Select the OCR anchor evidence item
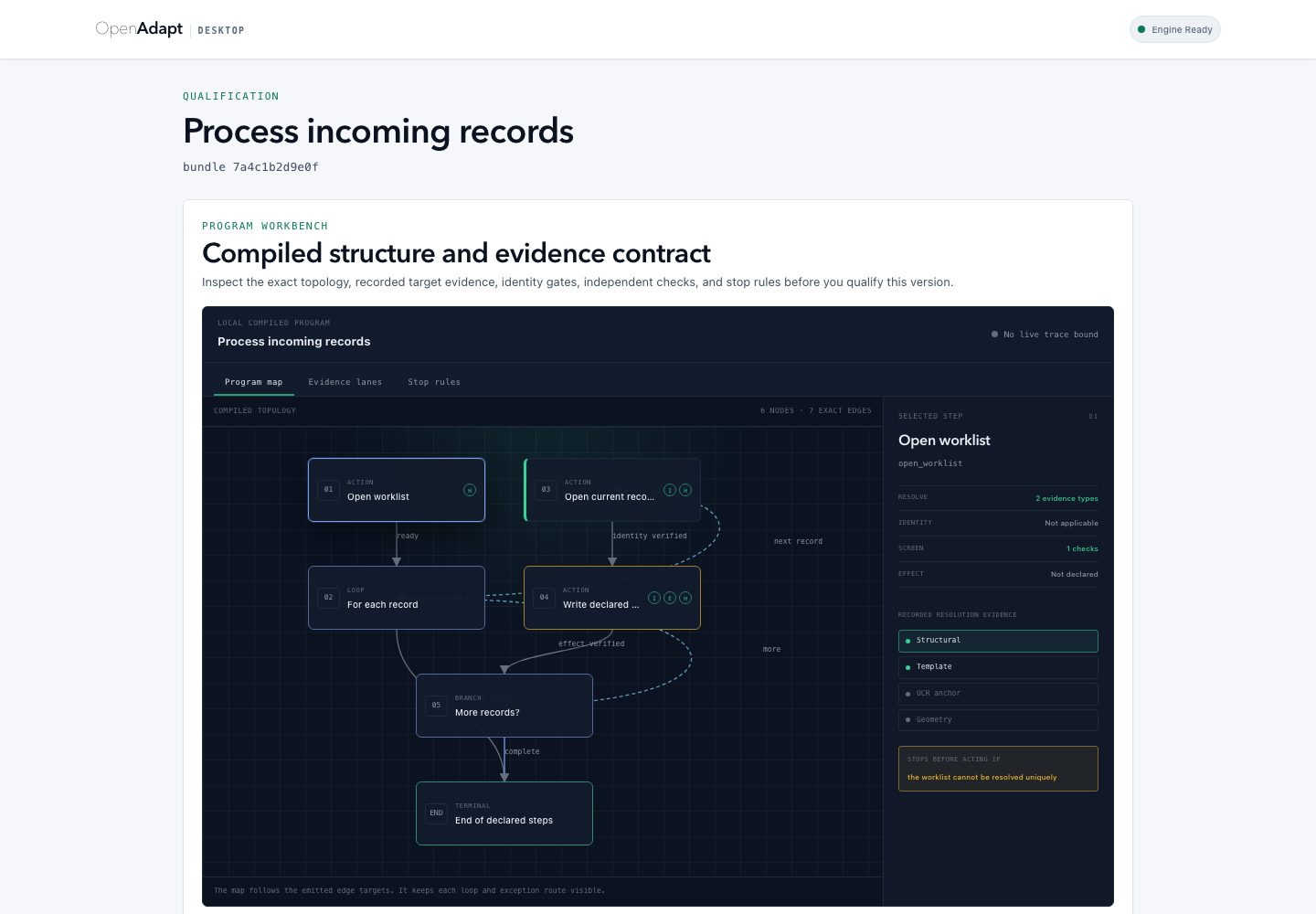Screen dimensions: 1316x914 click(998, 694)
